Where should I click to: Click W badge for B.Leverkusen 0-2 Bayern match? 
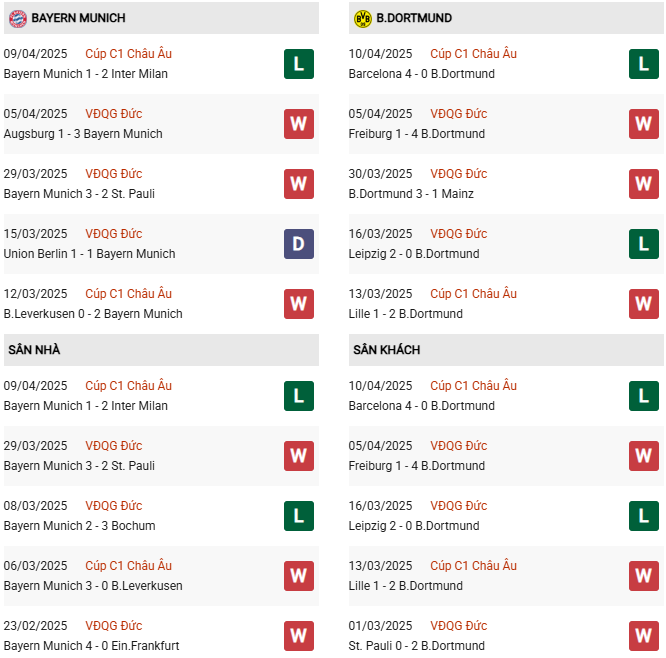coord(298,304)
